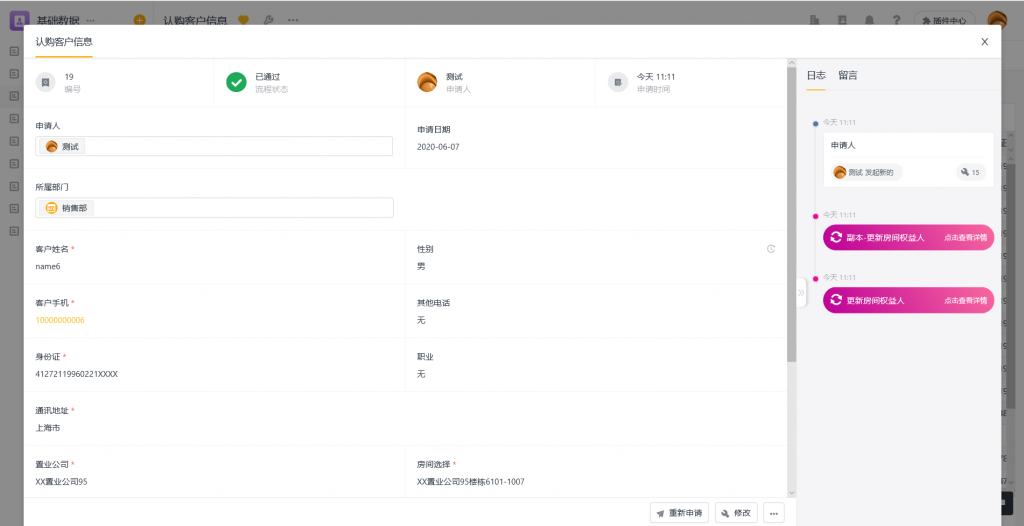Image resolution: width=1024 pixels, height=526 pixels.
Task: Switch to the 日志 tab
Action: [816, 75]
